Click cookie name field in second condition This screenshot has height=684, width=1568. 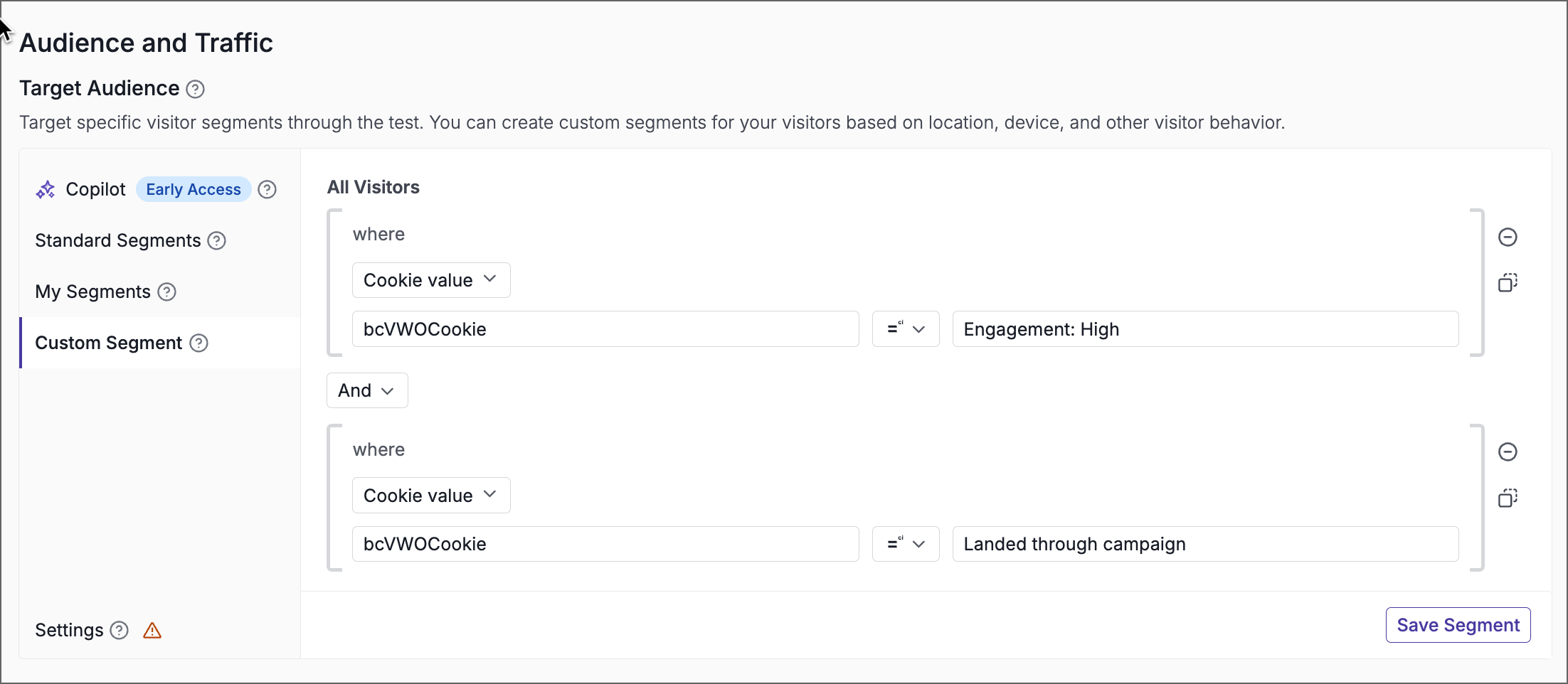pyautogui.click(x=605, y=544)
